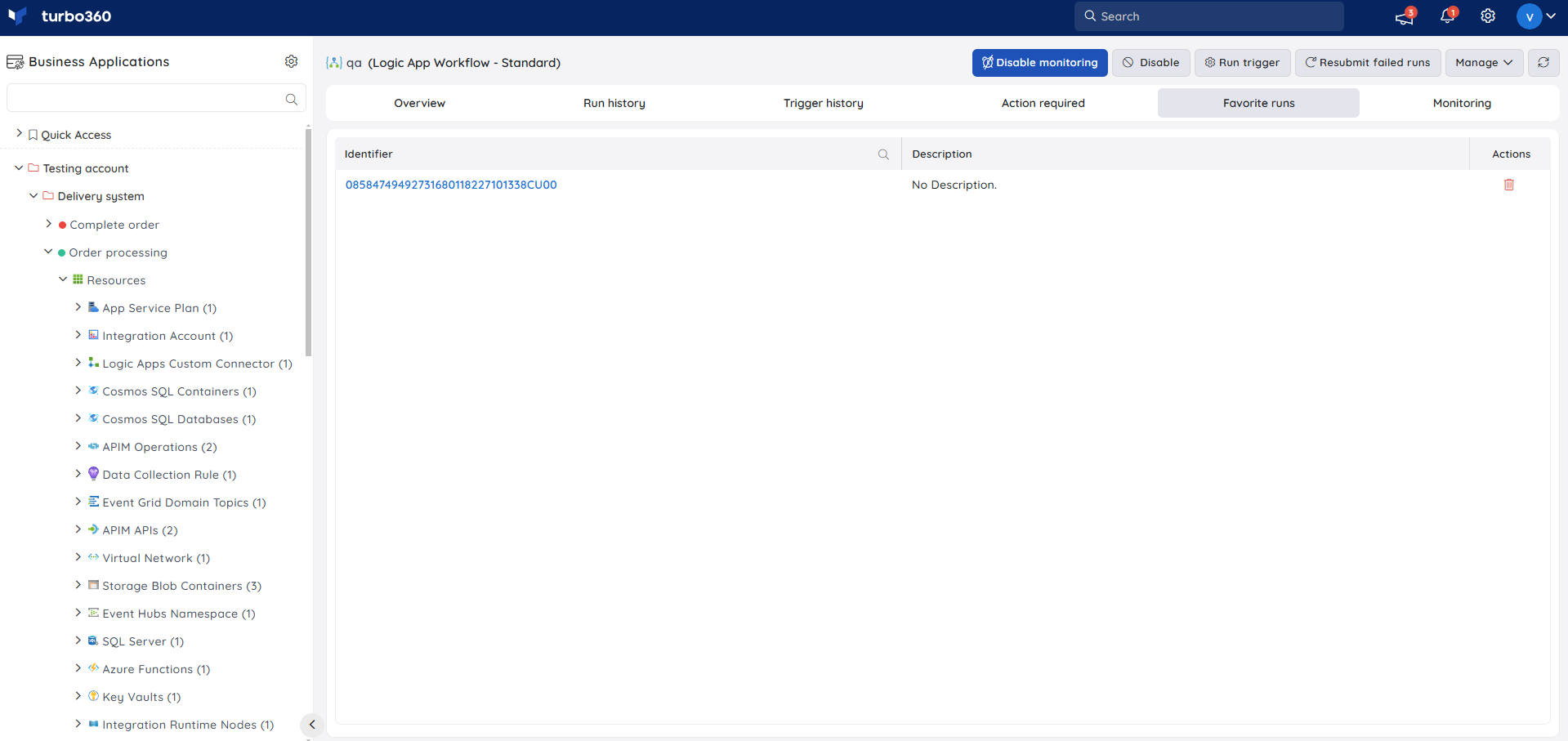Click the App Service Plan icon
Image resolution: width=1568 pixels, height=741 pixels.
93,307
